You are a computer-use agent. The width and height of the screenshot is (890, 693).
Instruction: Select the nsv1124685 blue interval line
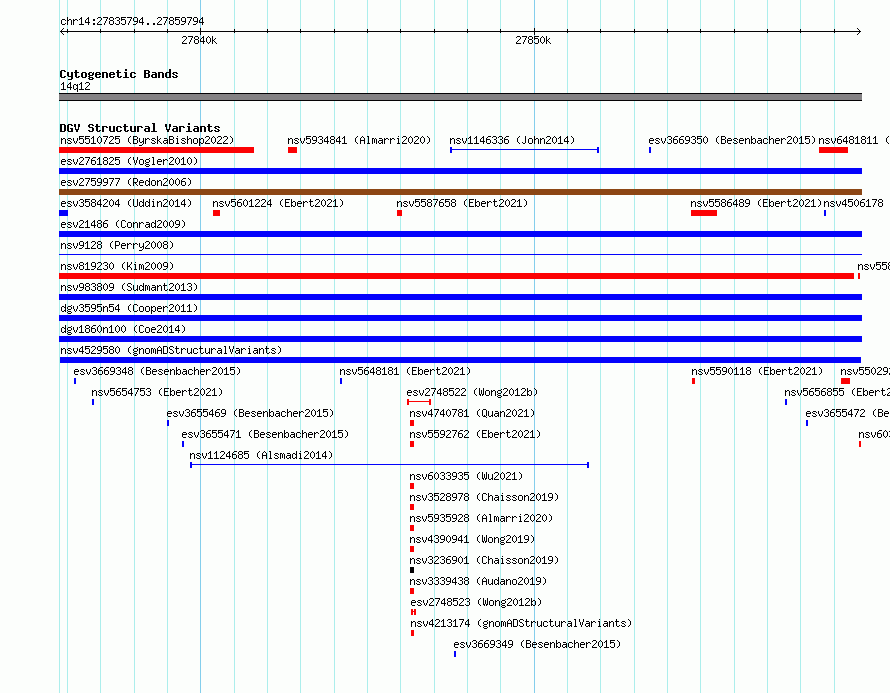click(389, 465)
